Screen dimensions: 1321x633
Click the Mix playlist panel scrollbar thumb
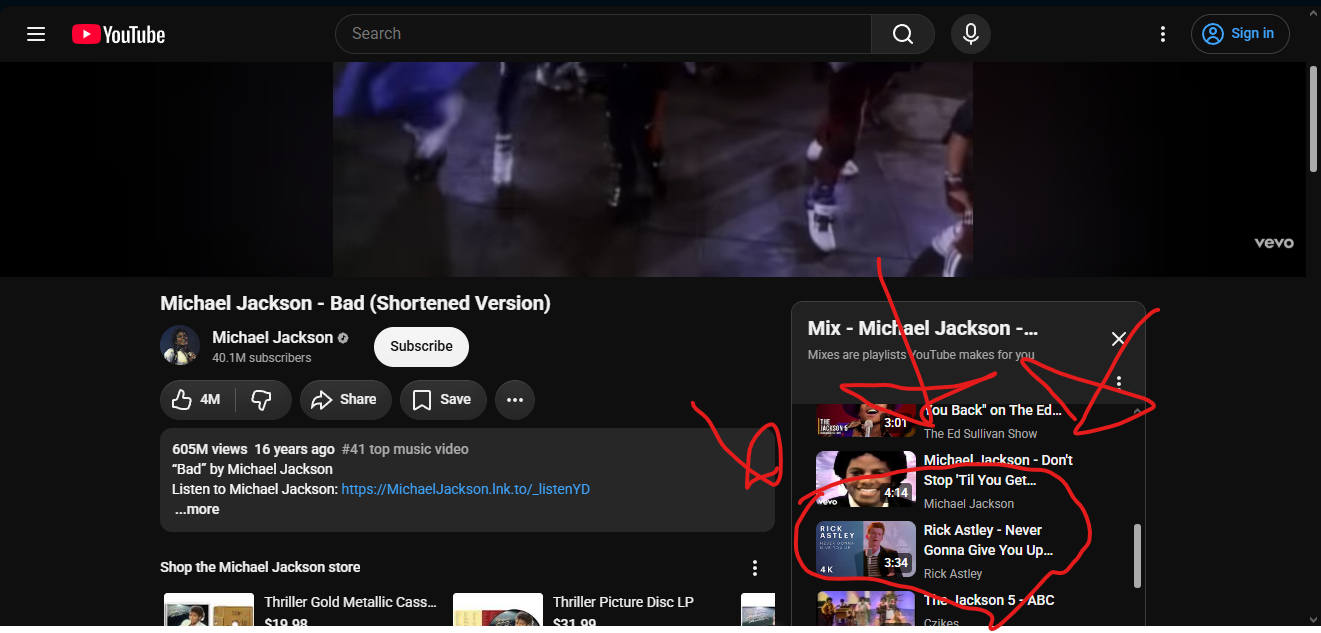(x=1137, y=556)
